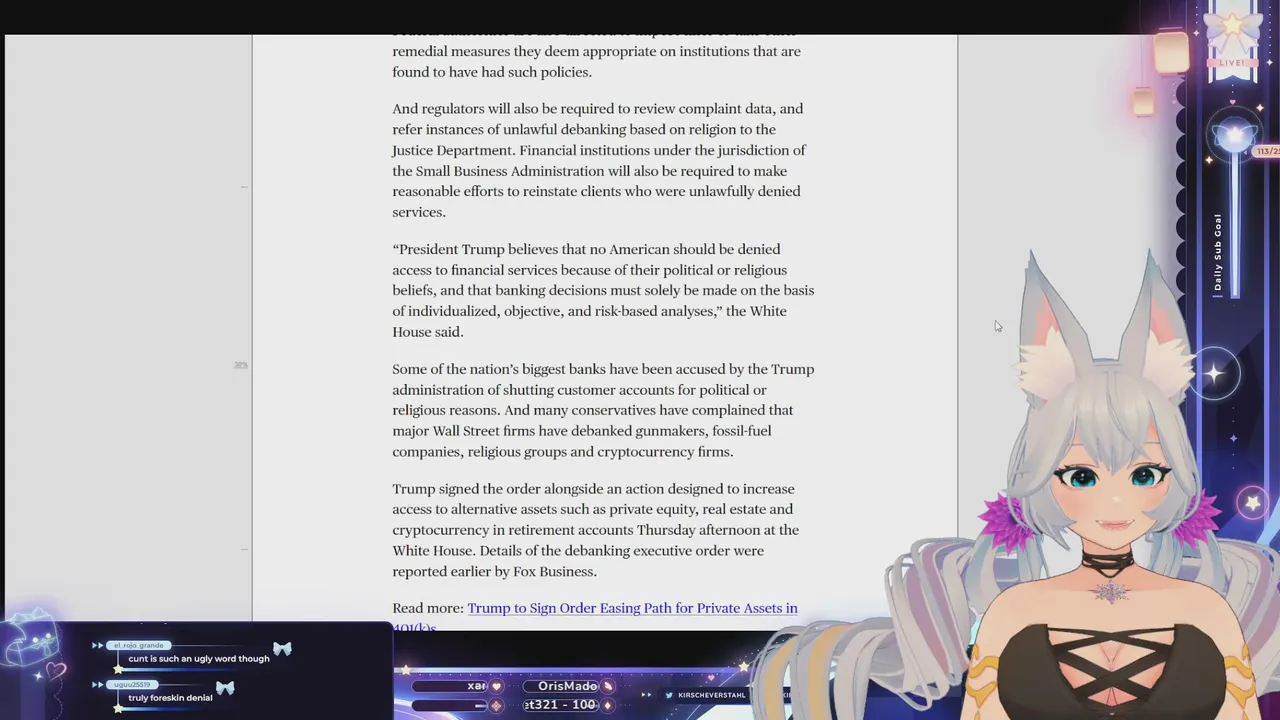This screenshot has height=720, width=1280.
Task: Click the 'President Trump believes' quote paragraph
Action: (603, 290)
